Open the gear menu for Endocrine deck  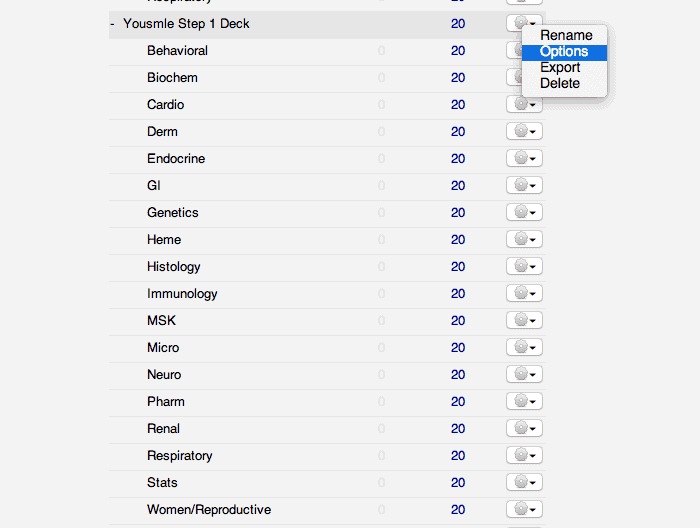click(x=524, y=158)
